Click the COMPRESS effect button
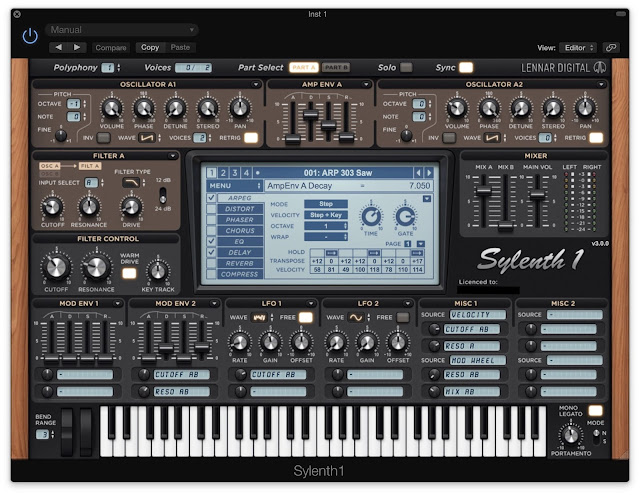Screen dimensions: 640x495 click(240, 274)
